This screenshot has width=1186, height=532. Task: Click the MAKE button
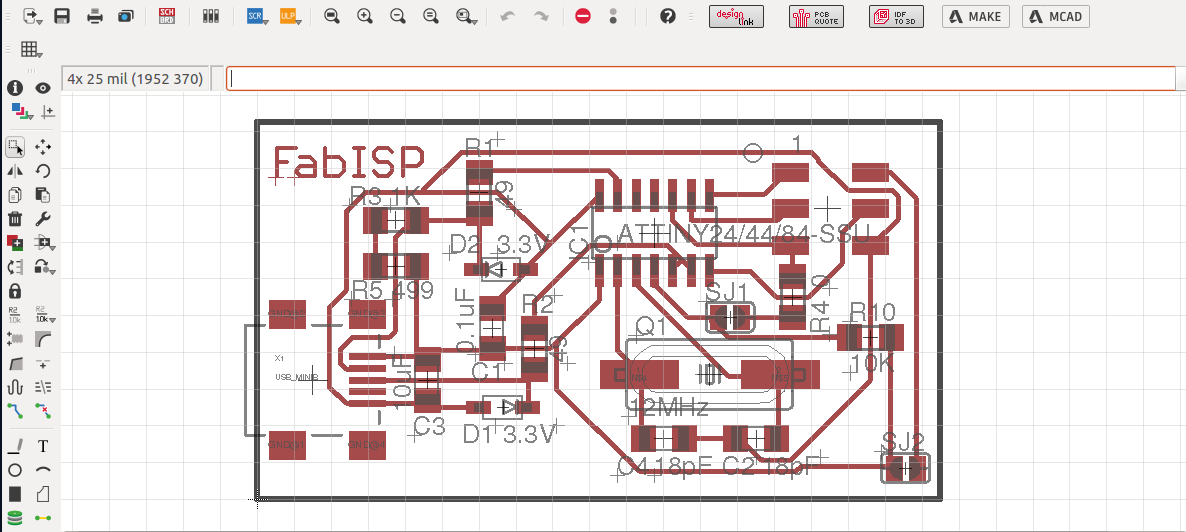[x=976, y=16]
